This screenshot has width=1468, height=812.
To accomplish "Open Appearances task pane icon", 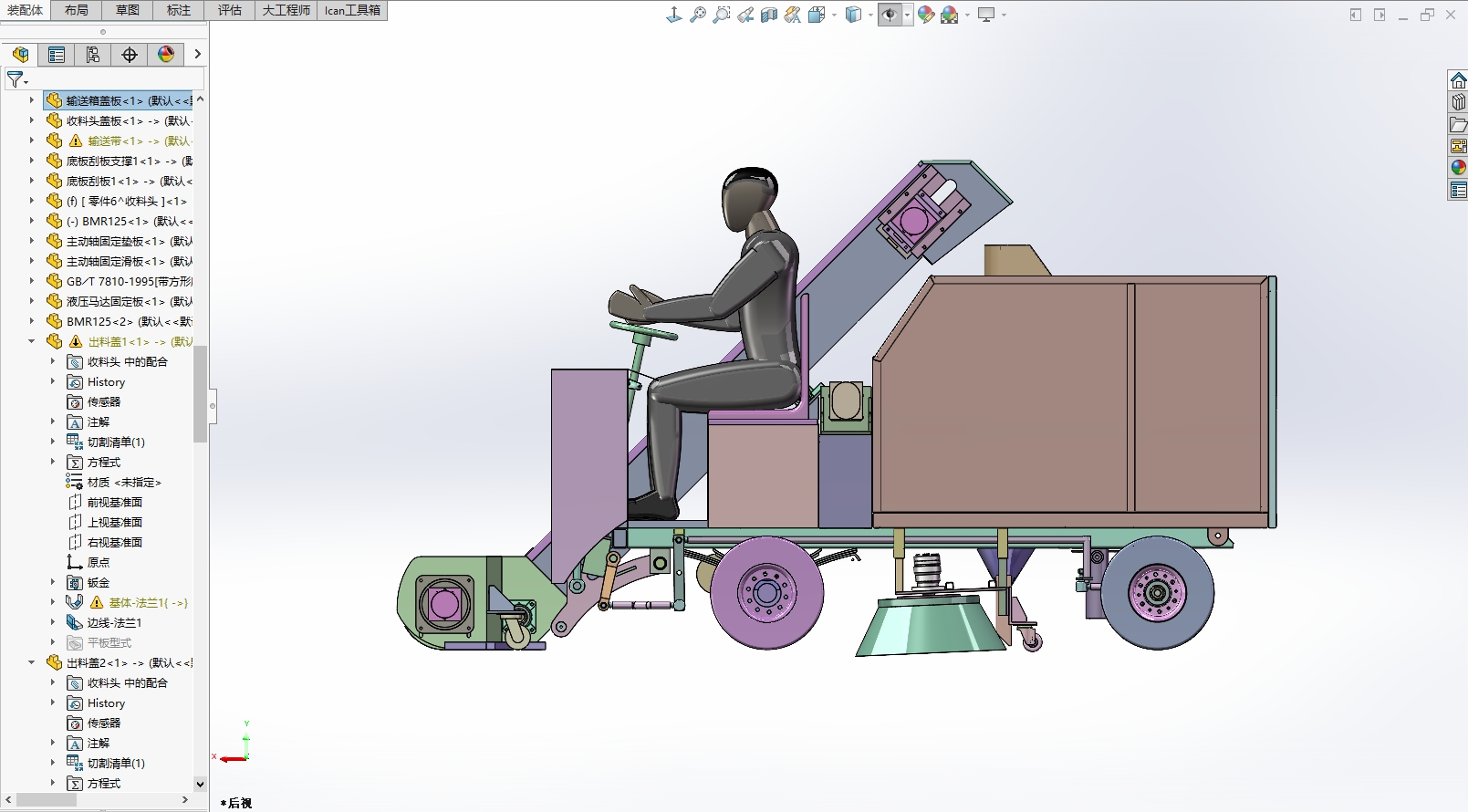I will pos(1458,168).
